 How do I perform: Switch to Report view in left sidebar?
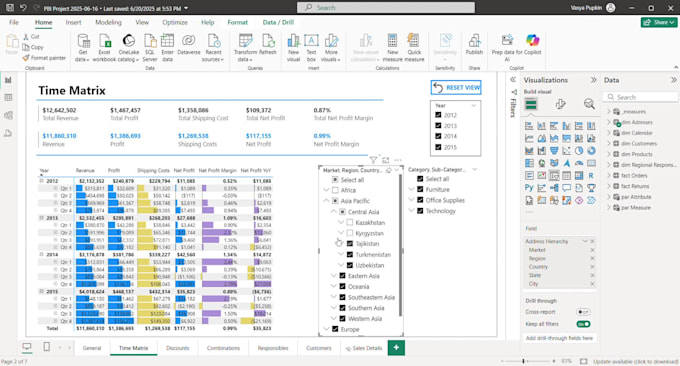click(x=8, y=80)
